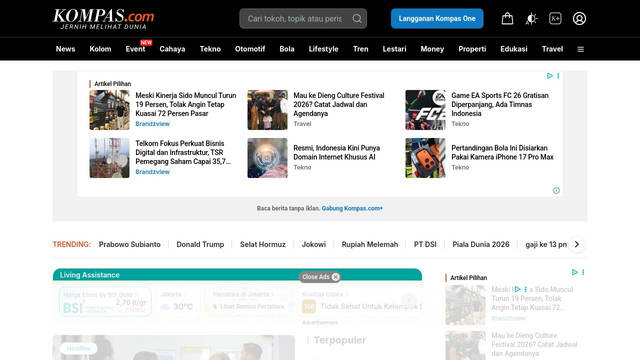Screen dimensions: 640x360
Task: Click Tekno tag under EA Sports article
Action: click(460, 124)
